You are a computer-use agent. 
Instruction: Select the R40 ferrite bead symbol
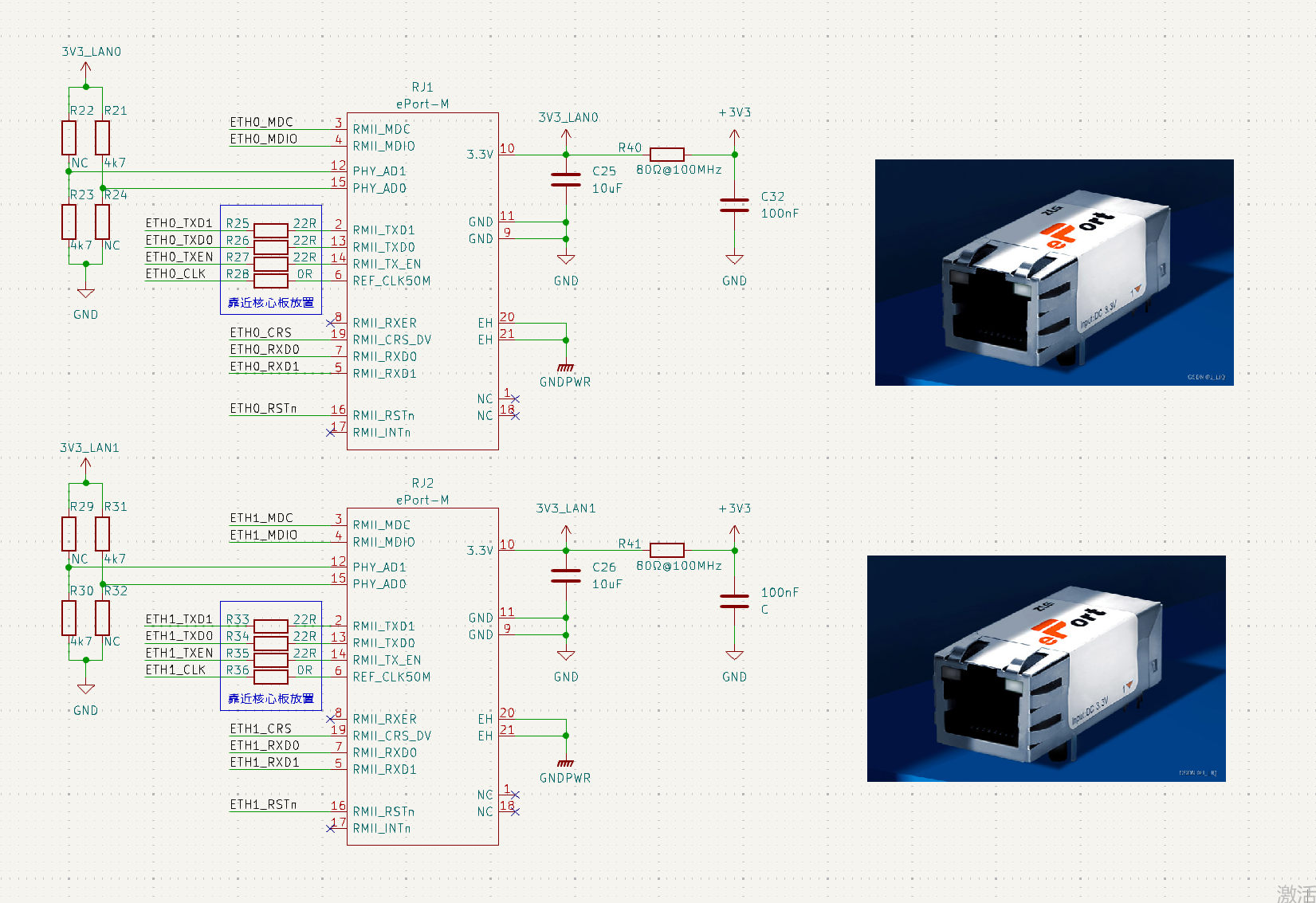pos(666,155)
